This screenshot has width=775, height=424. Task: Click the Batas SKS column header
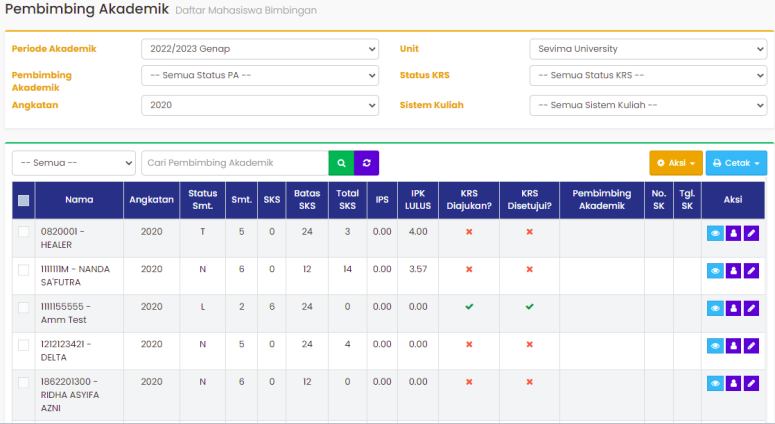tap(307, 200)
